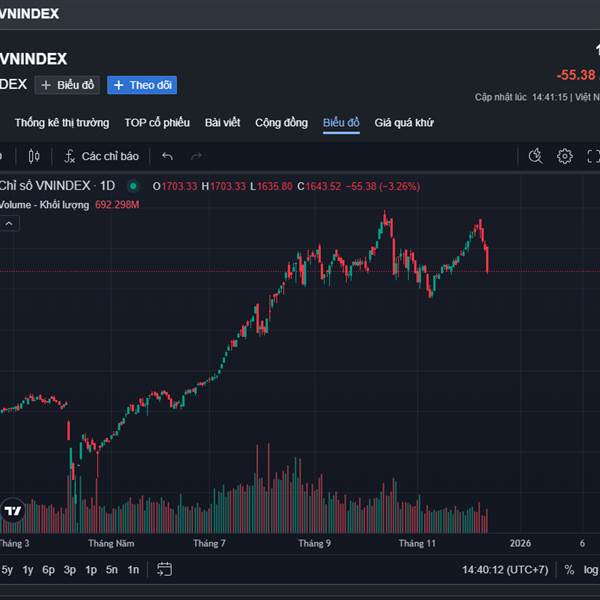Select the 5y time range
The width and height of the screenshot is (600, 600).
coord(7,570)
